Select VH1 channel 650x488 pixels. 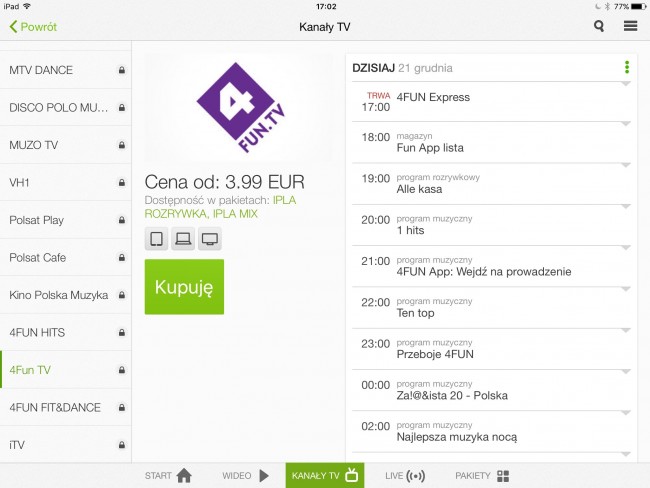[65, 182]
